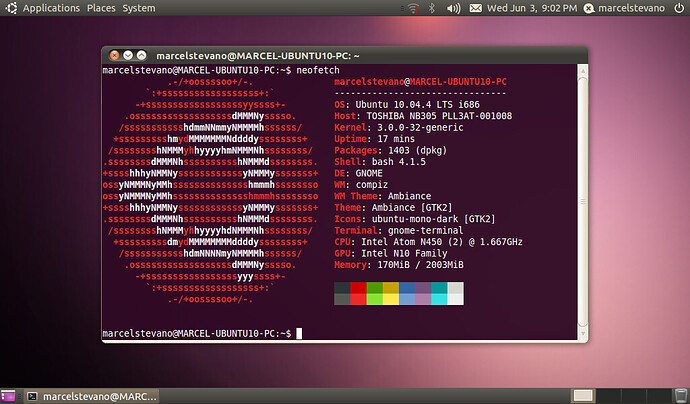
Task: Click the 'Theme: Ambiance [GTK2]' line
Action: point(393,208)
